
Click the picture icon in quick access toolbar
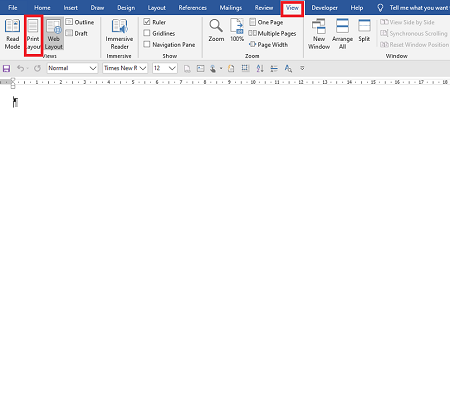(200, 68)
